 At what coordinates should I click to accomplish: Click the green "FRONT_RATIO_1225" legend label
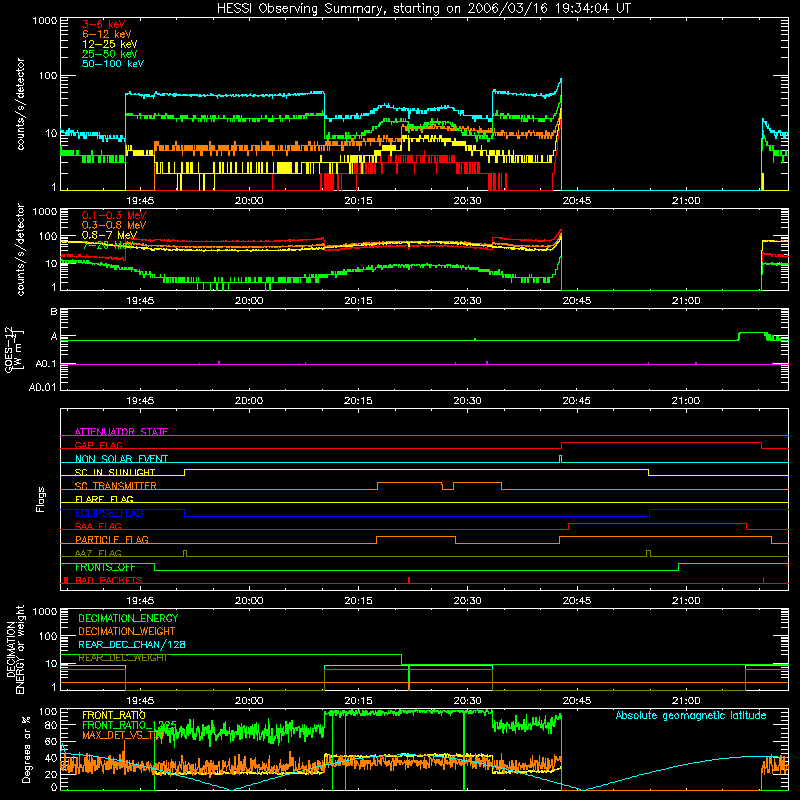[129, 725]
